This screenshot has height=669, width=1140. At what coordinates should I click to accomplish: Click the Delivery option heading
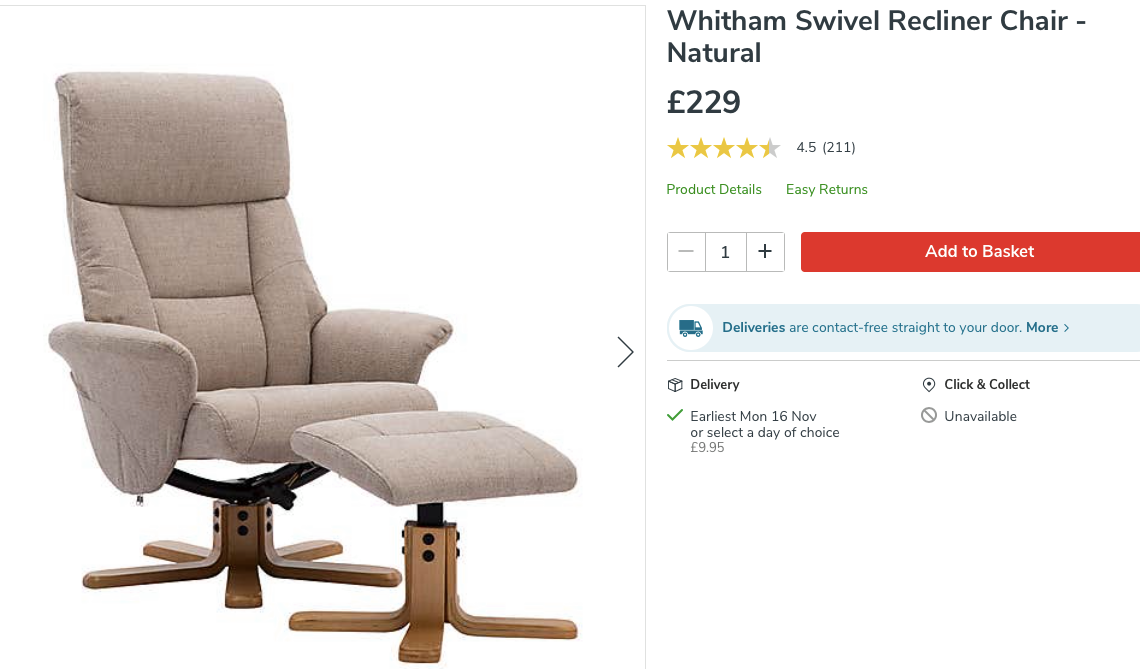[715, 385]
